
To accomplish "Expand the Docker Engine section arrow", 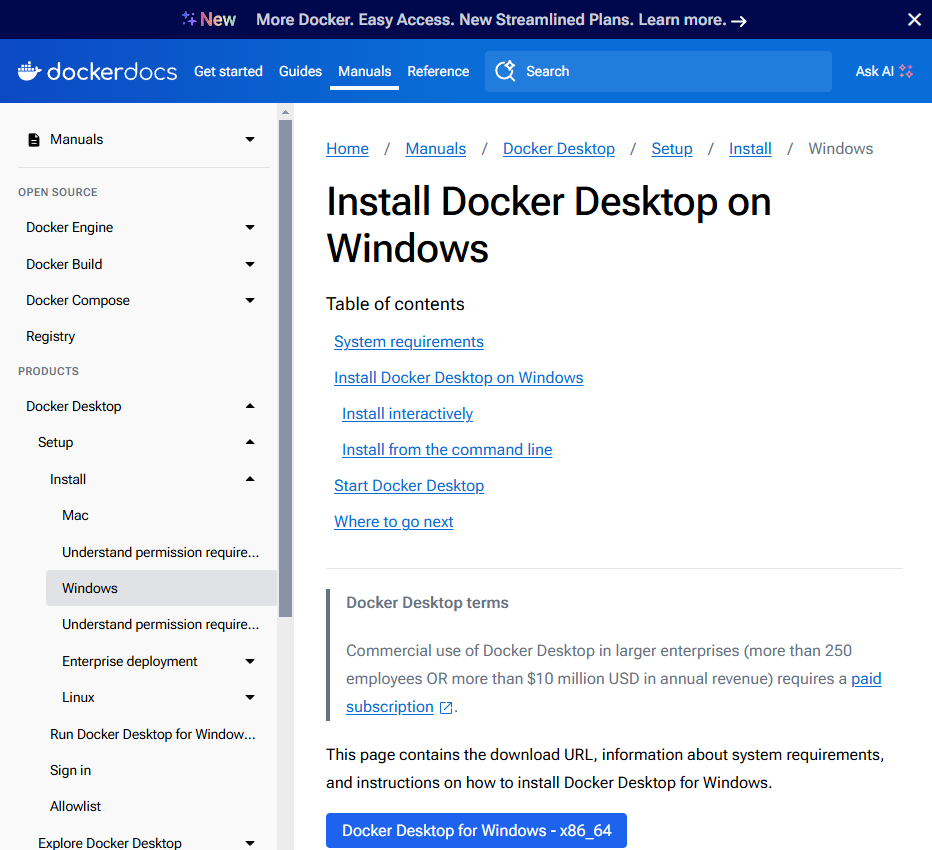I will point(250,227).
